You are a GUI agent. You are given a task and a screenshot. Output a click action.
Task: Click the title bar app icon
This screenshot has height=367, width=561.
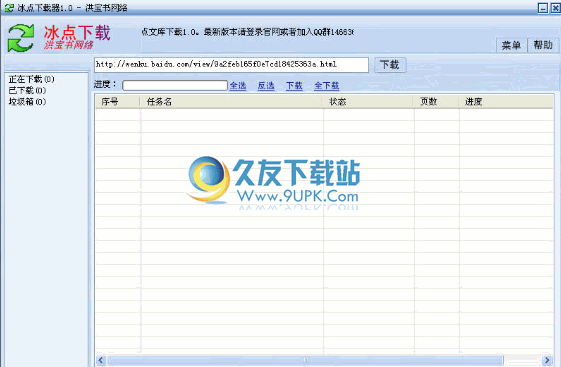pos(9,8)
